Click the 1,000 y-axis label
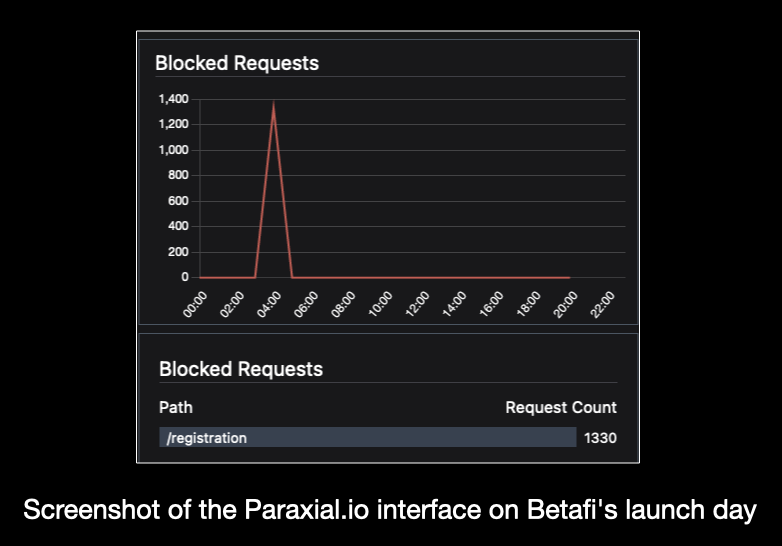This screenshot has height=546, width=782. click(174, 150)
